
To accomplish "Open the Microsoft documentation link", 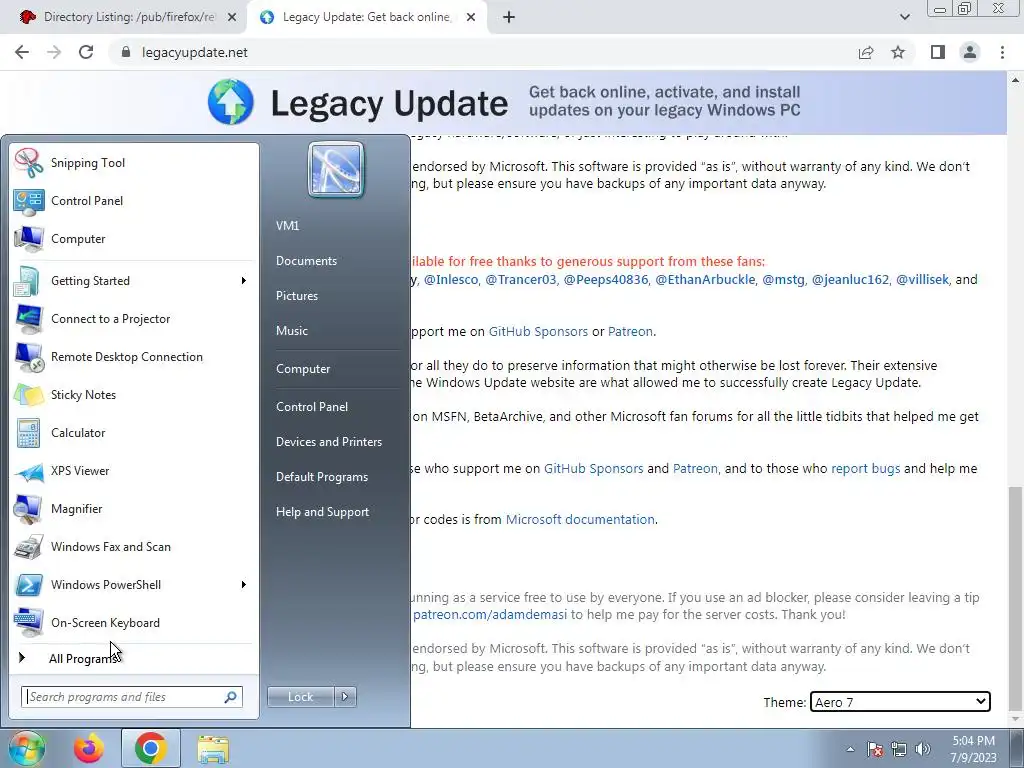I will pyautogui.click(x=580, y=519).
